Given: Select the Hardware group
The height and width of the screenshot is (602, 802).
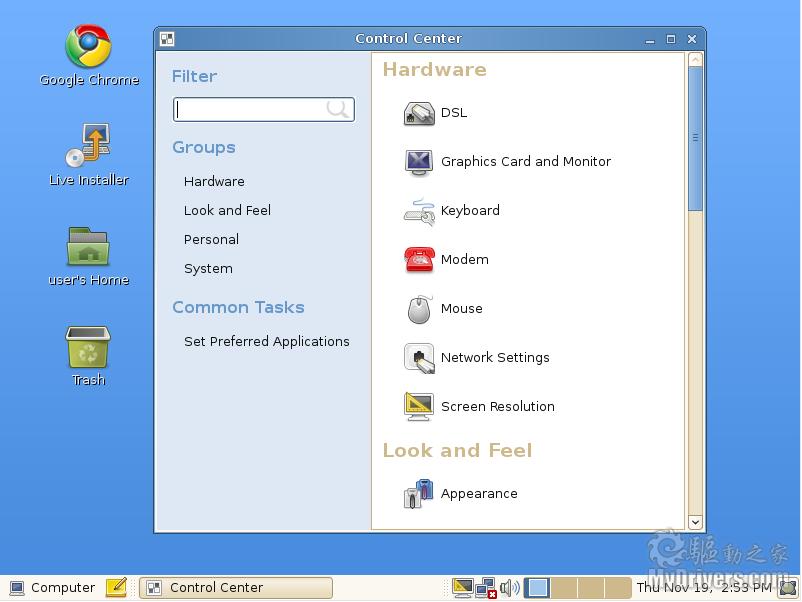Looking at the screenshot, I should point(214,182).
